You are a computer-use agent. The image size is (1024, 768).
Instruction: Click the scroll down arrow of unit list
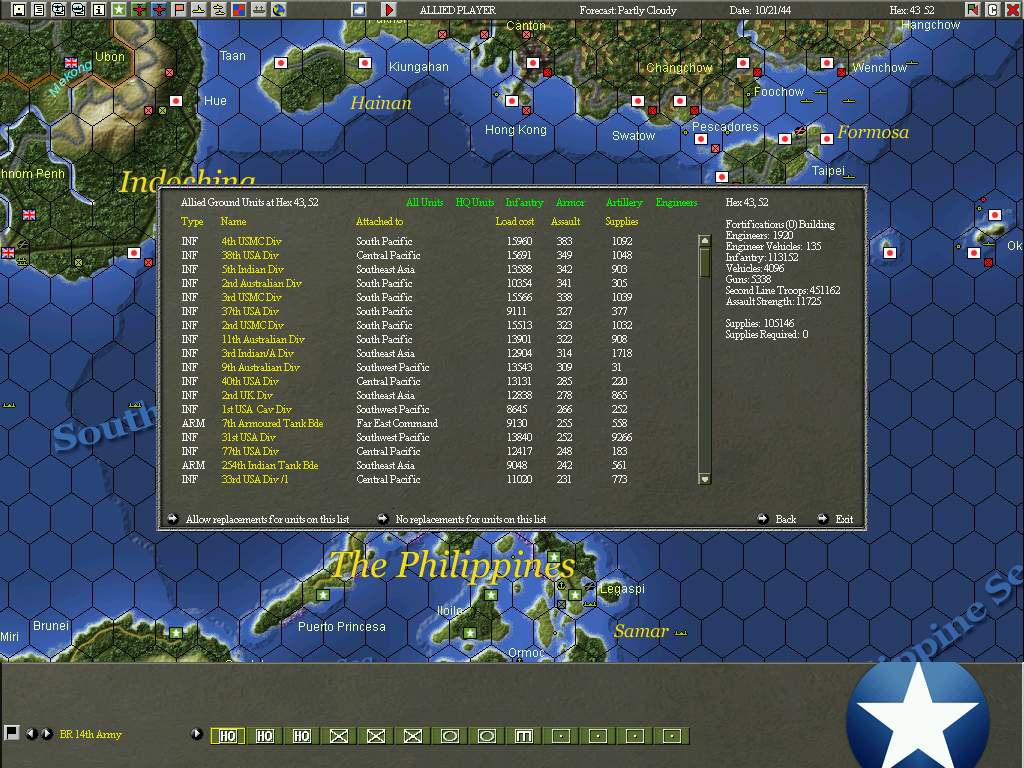[705, 479]
